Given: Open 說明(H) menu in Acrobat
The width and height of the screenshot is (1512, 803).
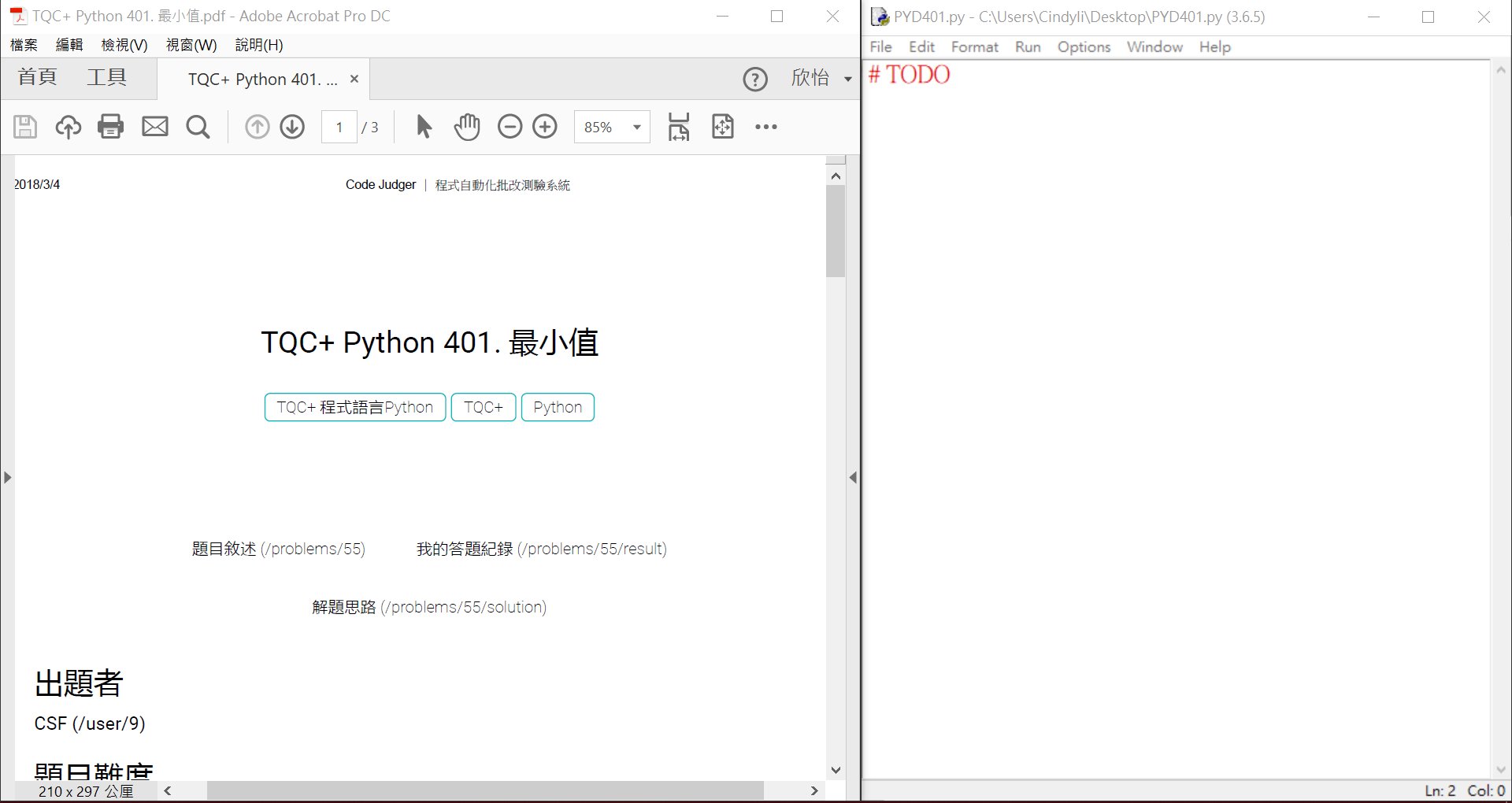Looking at the screenshot, I should pos(259,45).
